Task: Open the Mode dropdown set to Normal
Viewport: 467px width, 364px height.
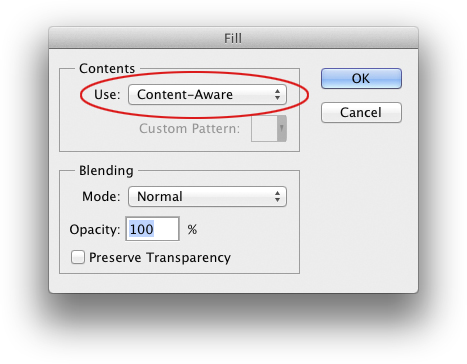Action: coord(207,197)
